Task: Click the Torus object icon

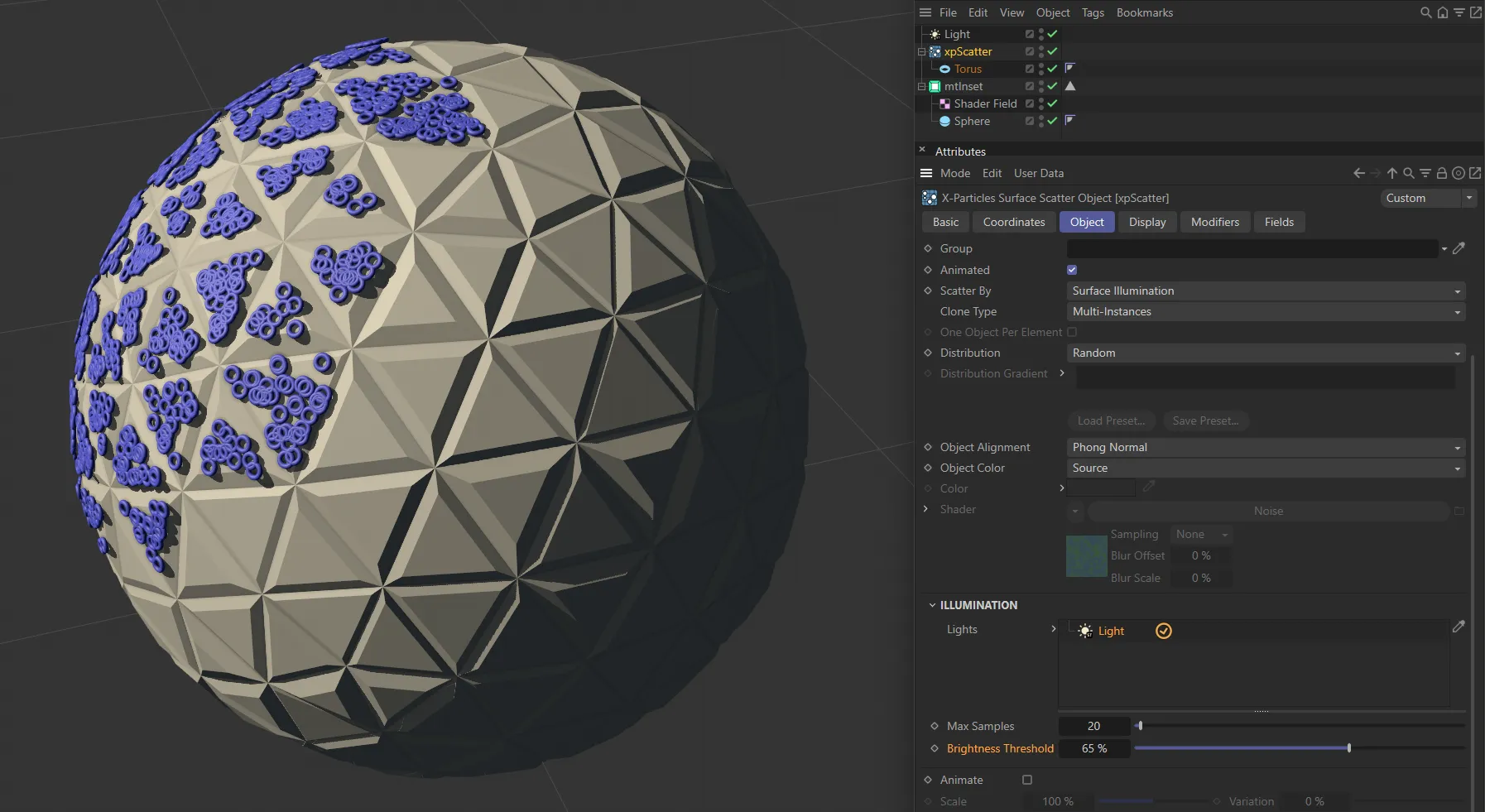Action: pyautogui.click(x=946, y=69)
